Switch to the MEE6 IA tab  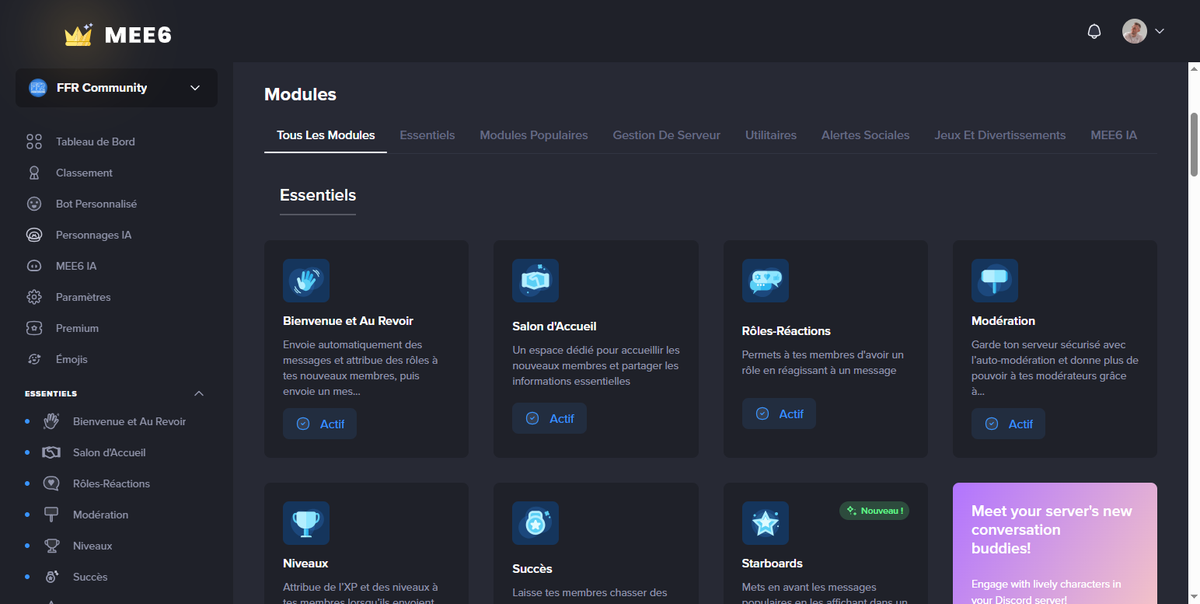point(1114,135)
